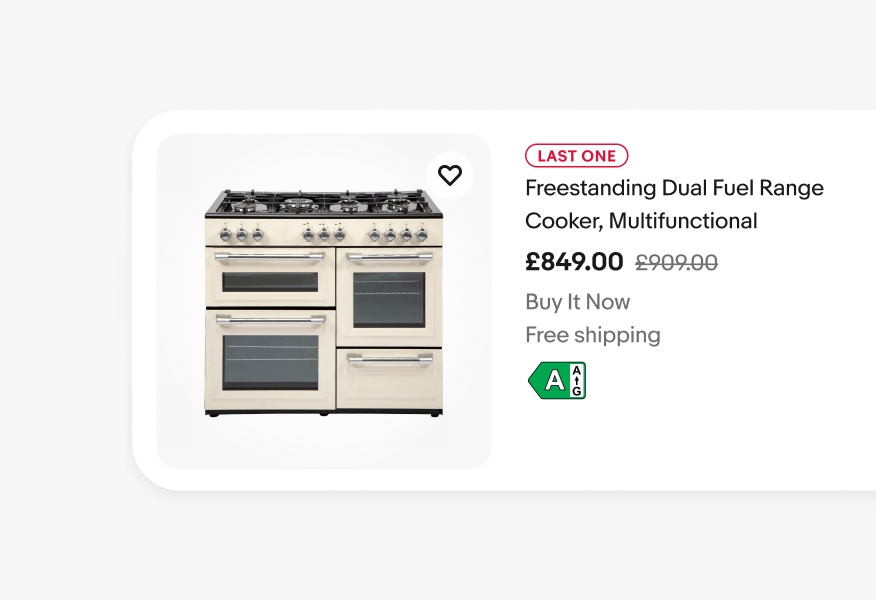Image resolution: width=876 pixels, height=600 pixels.
Task: Click the £849.00 current price
Action: 574,262
